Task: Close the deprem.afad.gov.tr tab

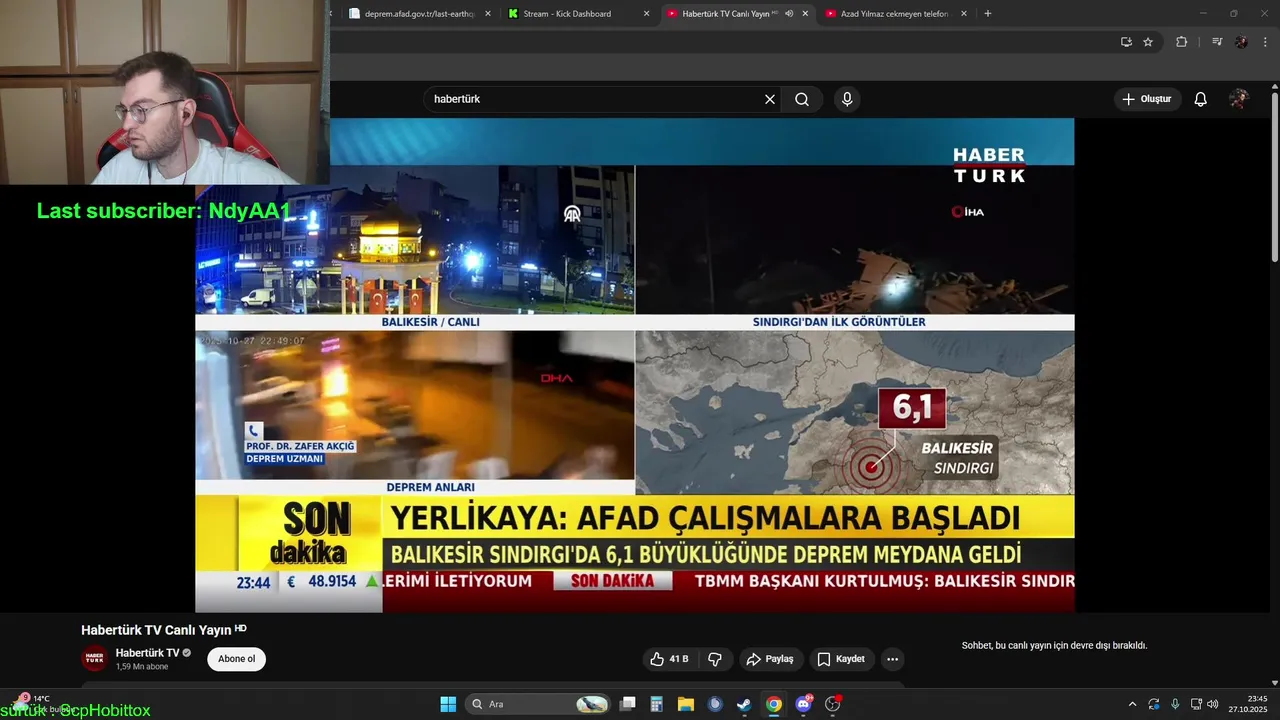Action: pos(488,14)
